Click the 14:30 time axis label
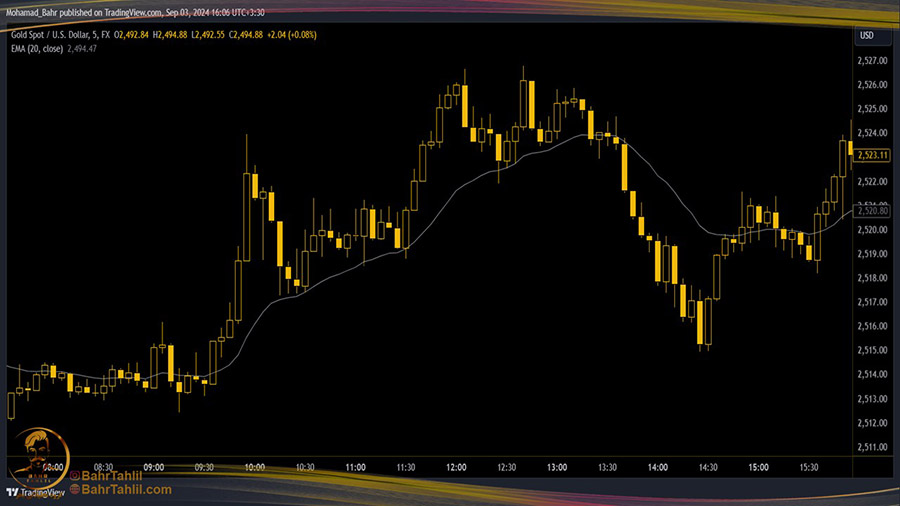Screen dimensions: 900x506 [709, 467]
